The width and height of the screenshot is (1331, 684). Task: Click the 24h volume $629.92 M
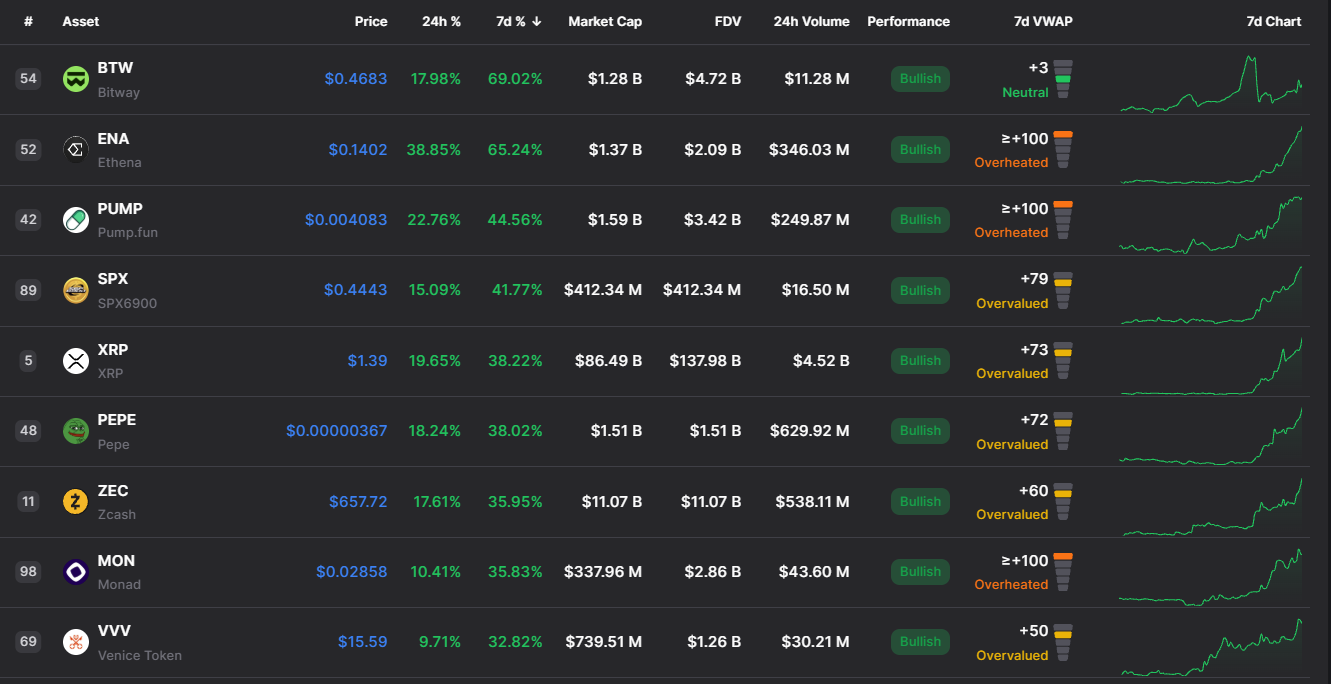(810, 431)
